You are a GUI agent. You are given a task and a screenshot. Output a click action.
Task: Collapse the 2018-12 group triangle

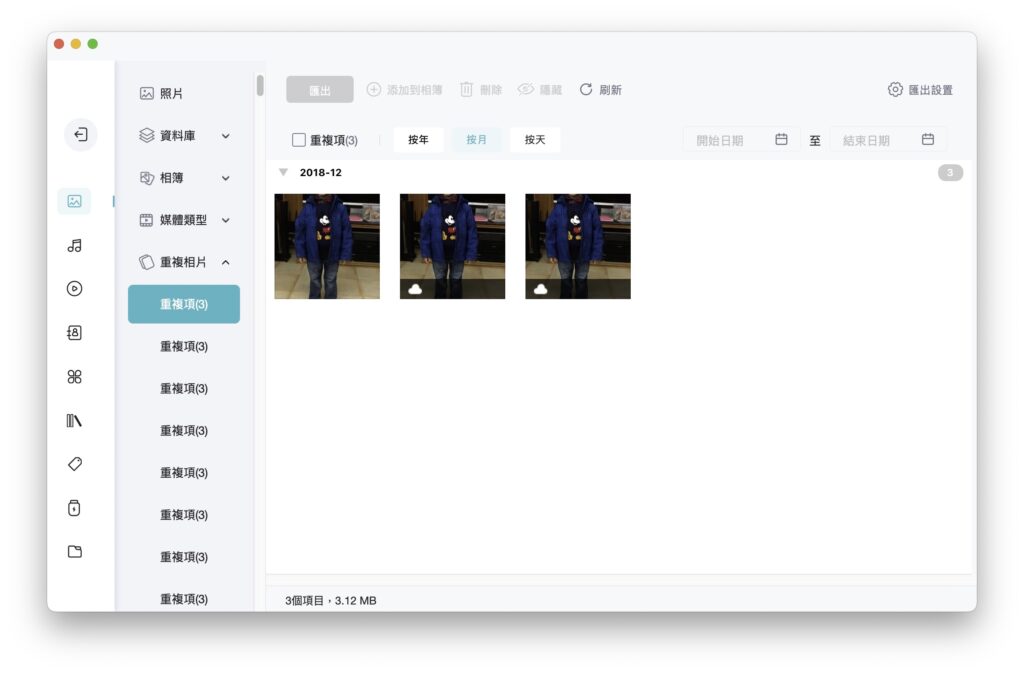pos(283,172)
